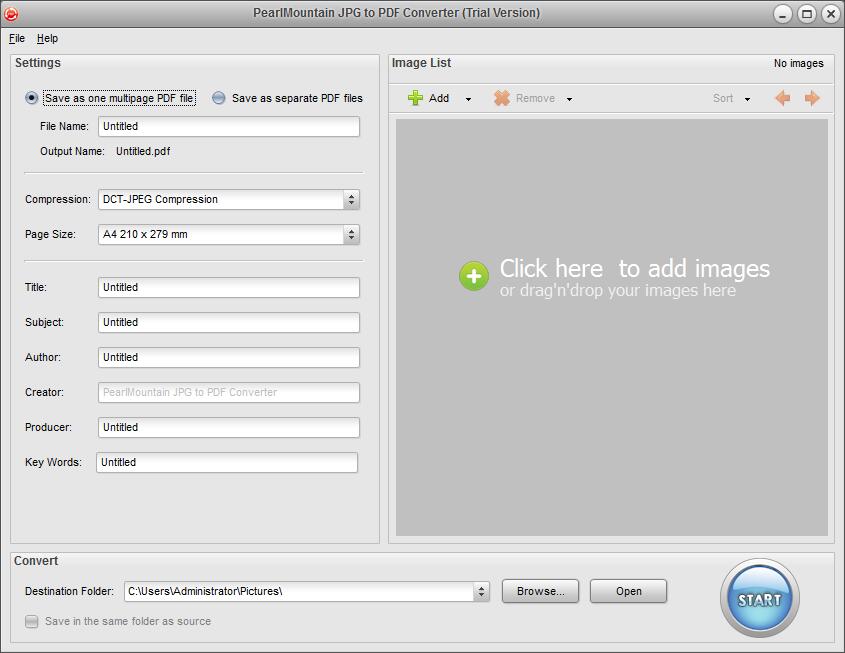Open the Page Size dropdown
845x653 pixels.
coord(229,234)
